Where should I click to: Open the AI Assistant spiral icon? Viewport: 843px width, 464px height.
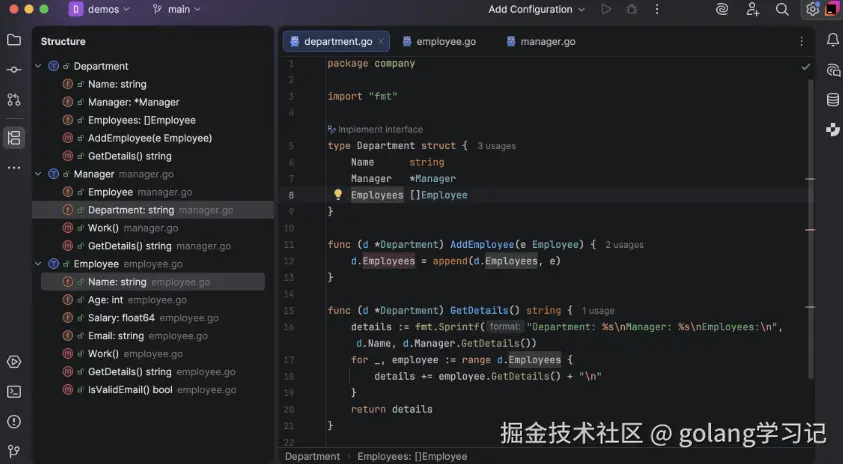point(722,9)
